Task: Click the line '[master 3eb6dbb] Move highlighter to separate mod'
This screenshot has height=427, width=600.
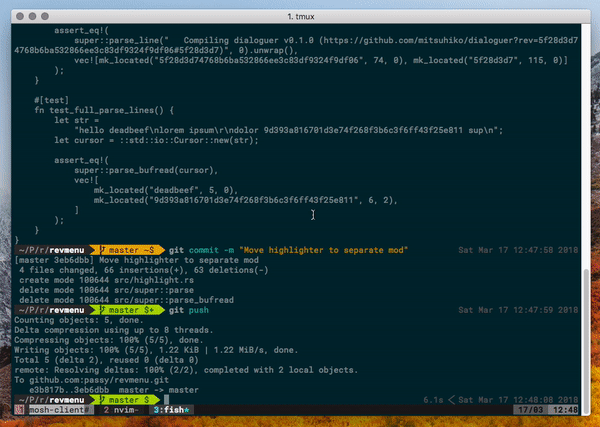Action: [137, 260]
